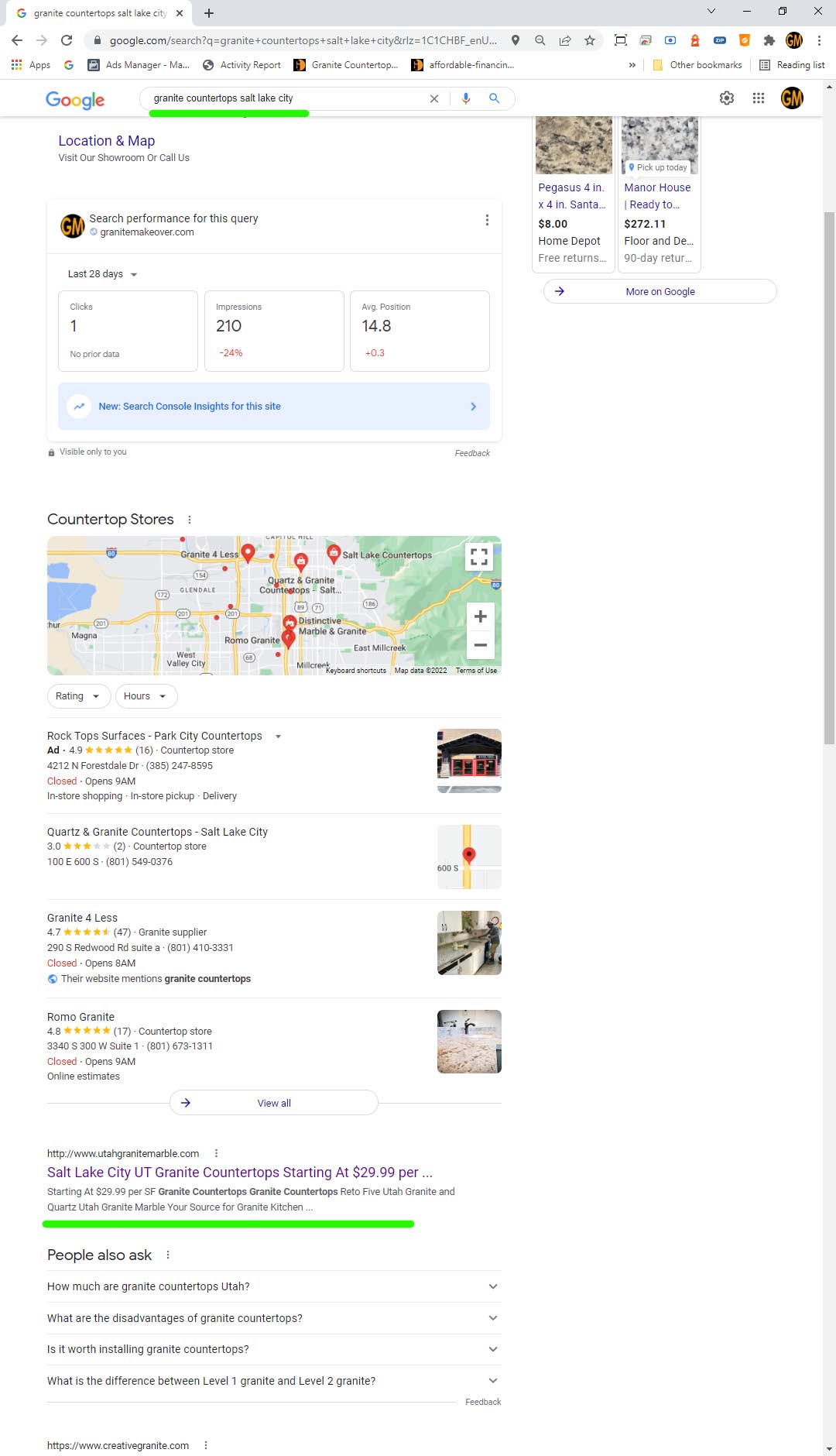Open Quartz & Granite Countertops listing
Image resolution: width=836 pixels, height=1456 pixels.
[x=157, y=832]
